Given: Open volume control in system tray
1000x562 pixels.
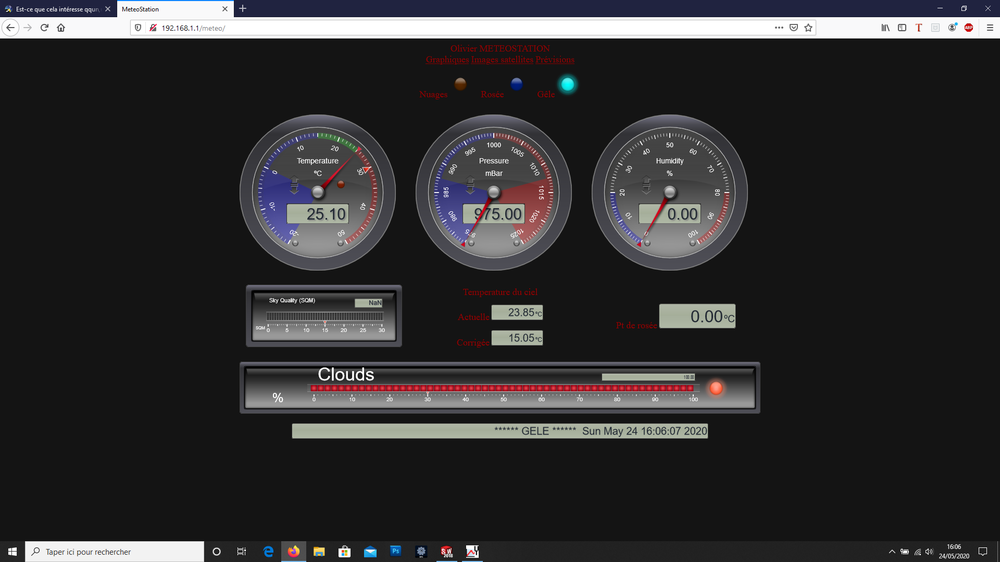Looking at the screenshot, I should 929,552.
